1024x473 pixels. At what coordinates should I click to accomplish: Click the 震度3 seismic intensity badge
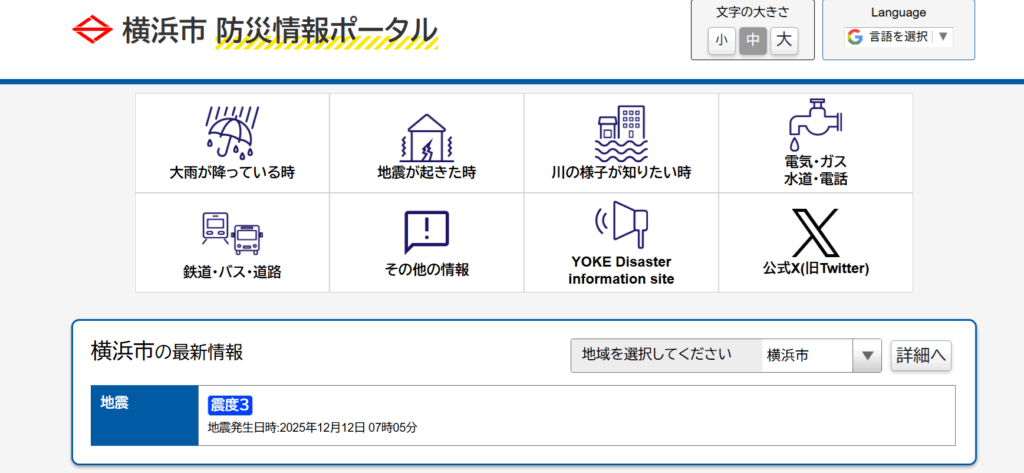[230, 405]
